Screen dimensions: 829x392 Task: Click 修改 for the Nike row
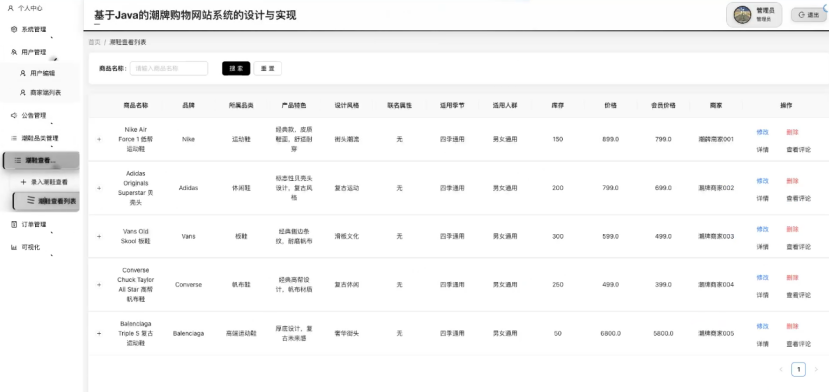(x=762, y=132)
